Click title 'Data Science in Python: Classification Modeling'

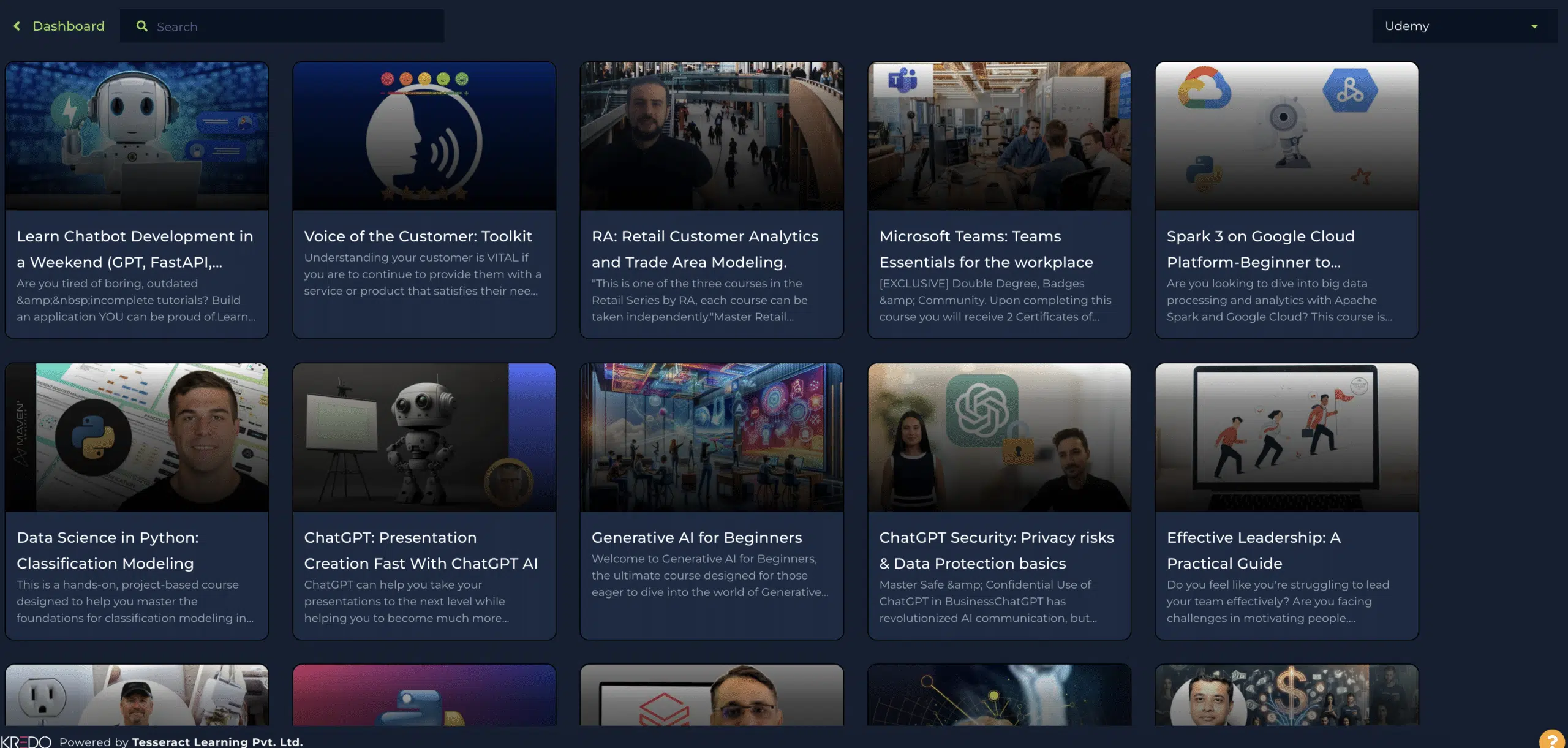(108, 550)
